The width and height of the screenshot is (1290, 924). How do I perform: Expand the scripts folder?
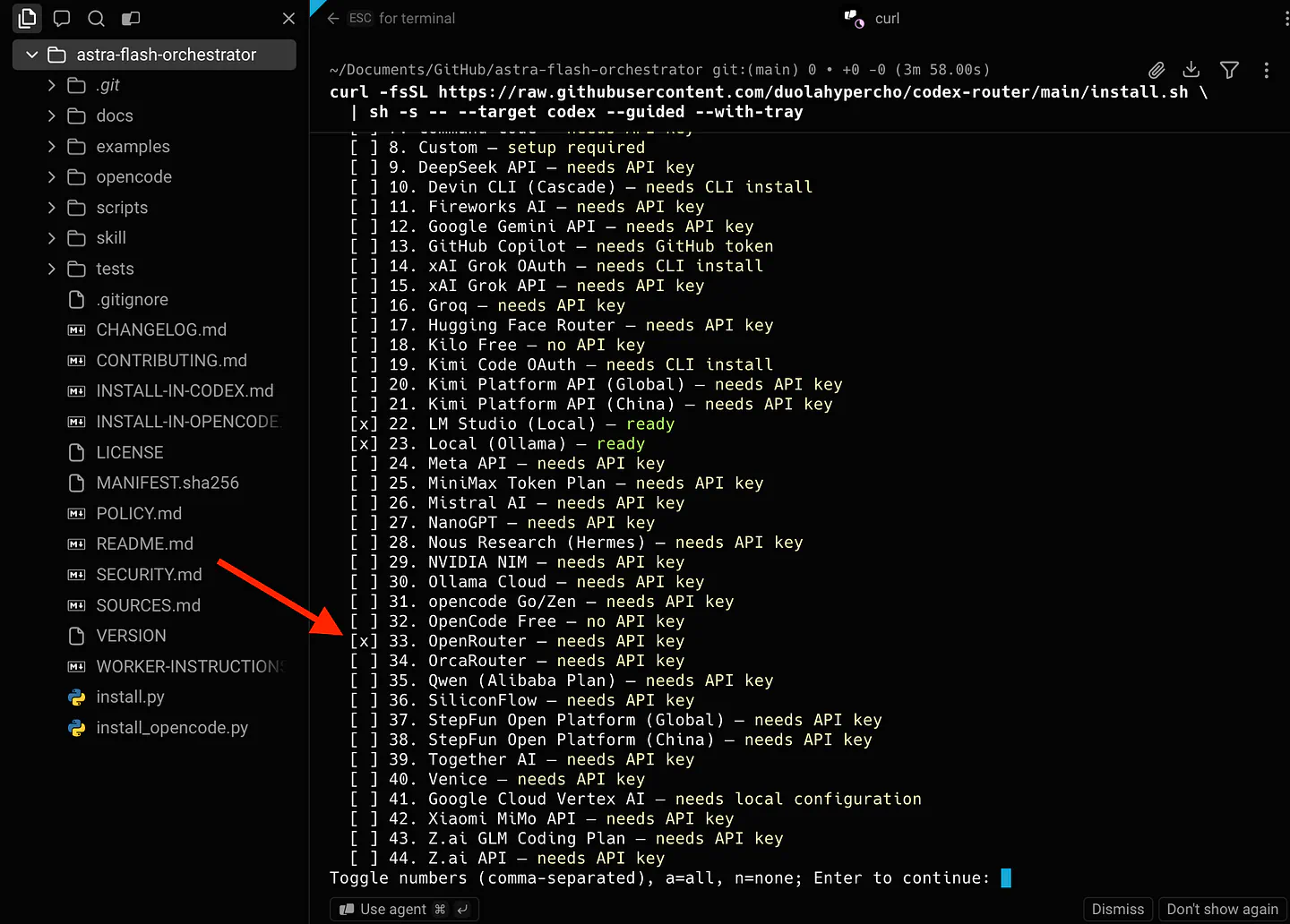click(x=51, y=208)
